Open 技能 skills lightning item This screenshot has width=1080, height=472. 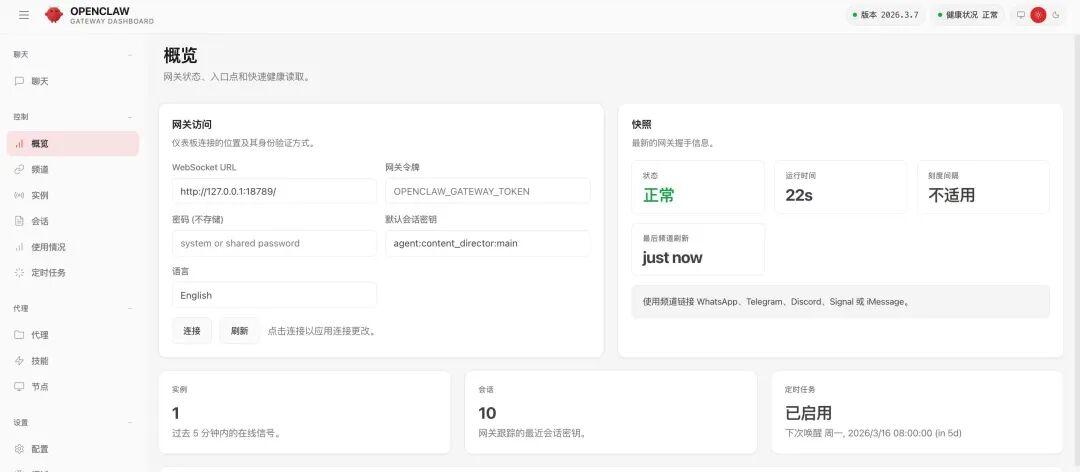pyautogui.click(x=40, y=361)
